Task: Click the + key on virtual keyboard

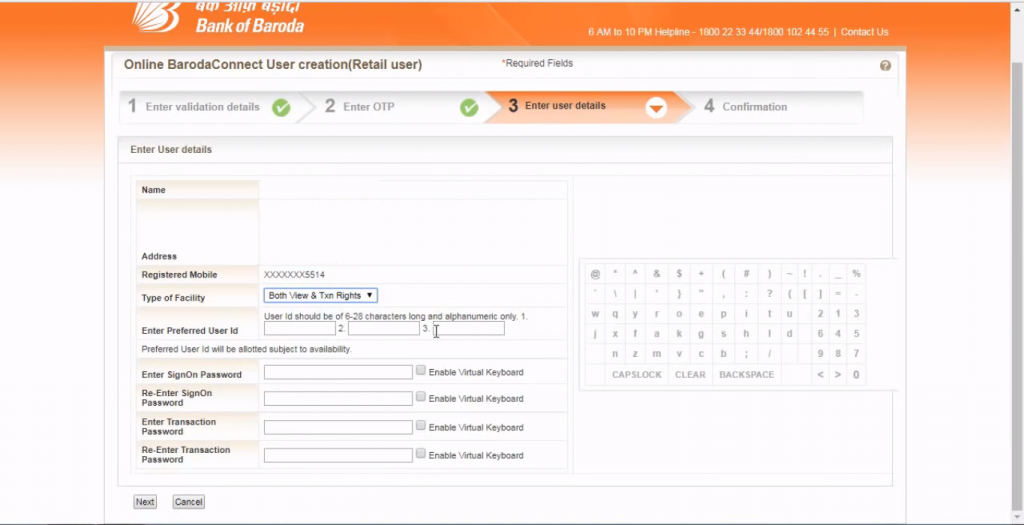Action: (x=701, y=274)
